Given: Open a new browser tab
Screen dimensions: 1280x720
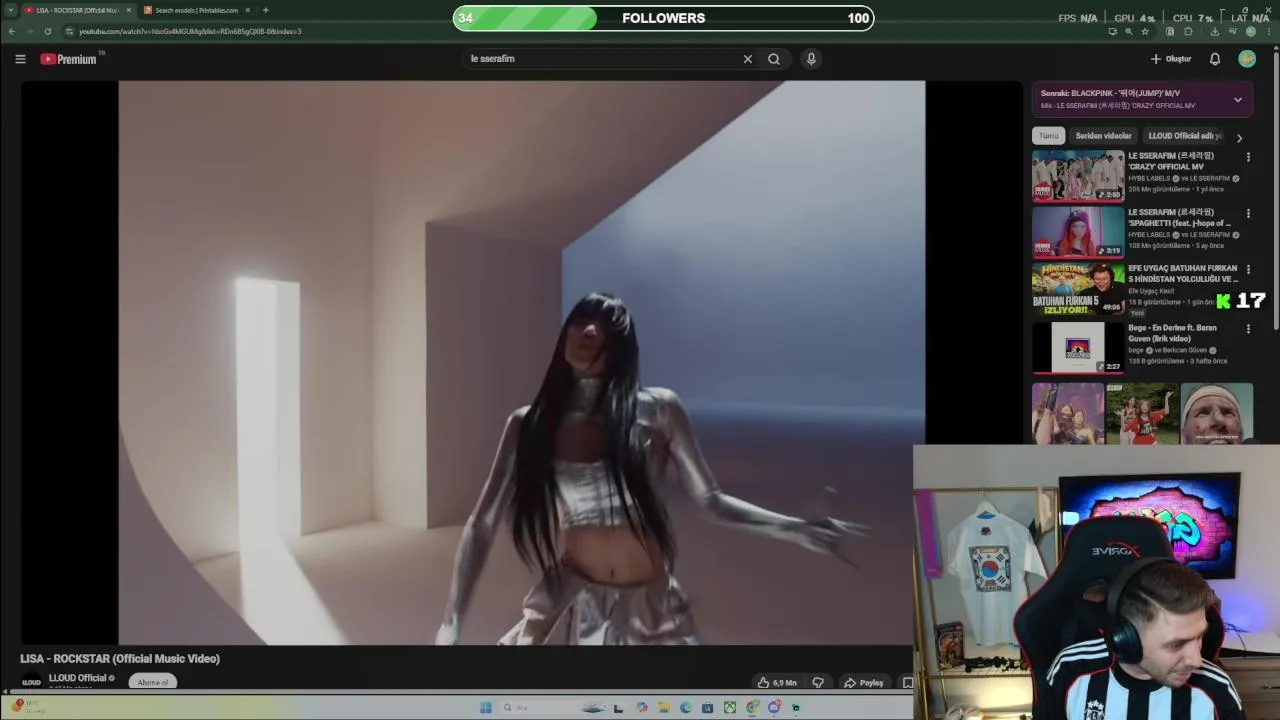Looking at the screenshot, I should pyautogui.click(x=265, y=10).
